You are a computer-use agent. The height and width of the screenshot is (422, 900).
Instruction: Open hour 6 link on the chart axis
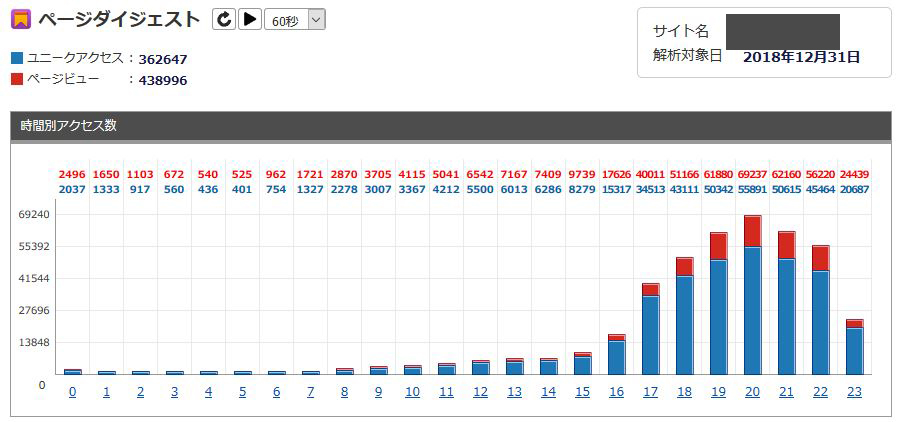[276, 392]
